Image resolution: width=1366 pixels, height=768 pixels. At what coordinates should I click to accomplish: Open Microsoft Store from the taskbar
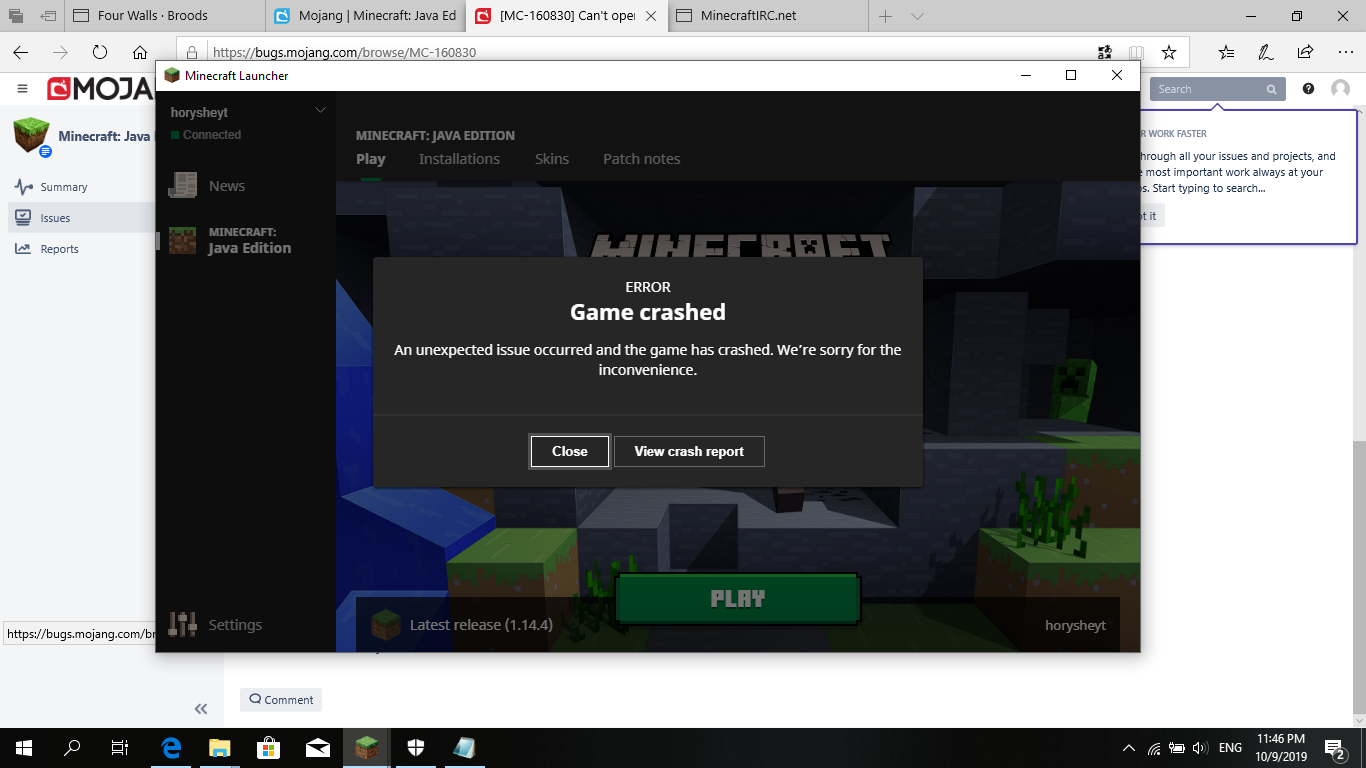(x=269, y=748)
